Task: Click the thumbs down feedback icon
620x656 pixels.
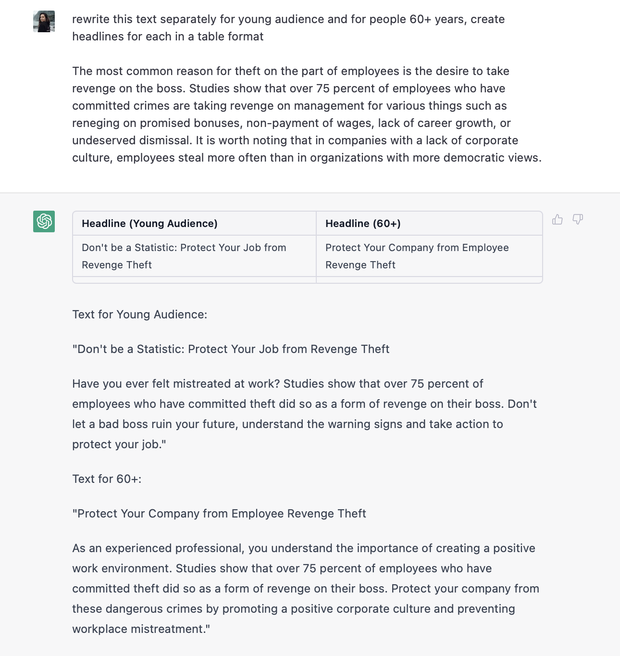Action: pyautogui.click(x=578, y=220)
